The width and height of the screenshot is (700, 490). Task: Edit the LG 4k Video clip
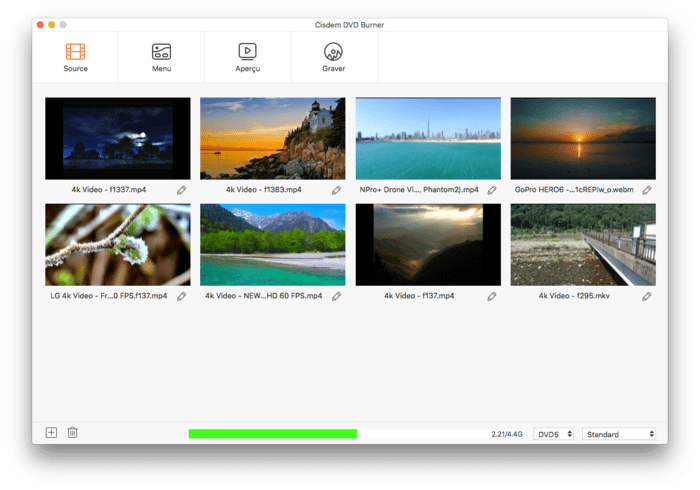click(182, 297)
